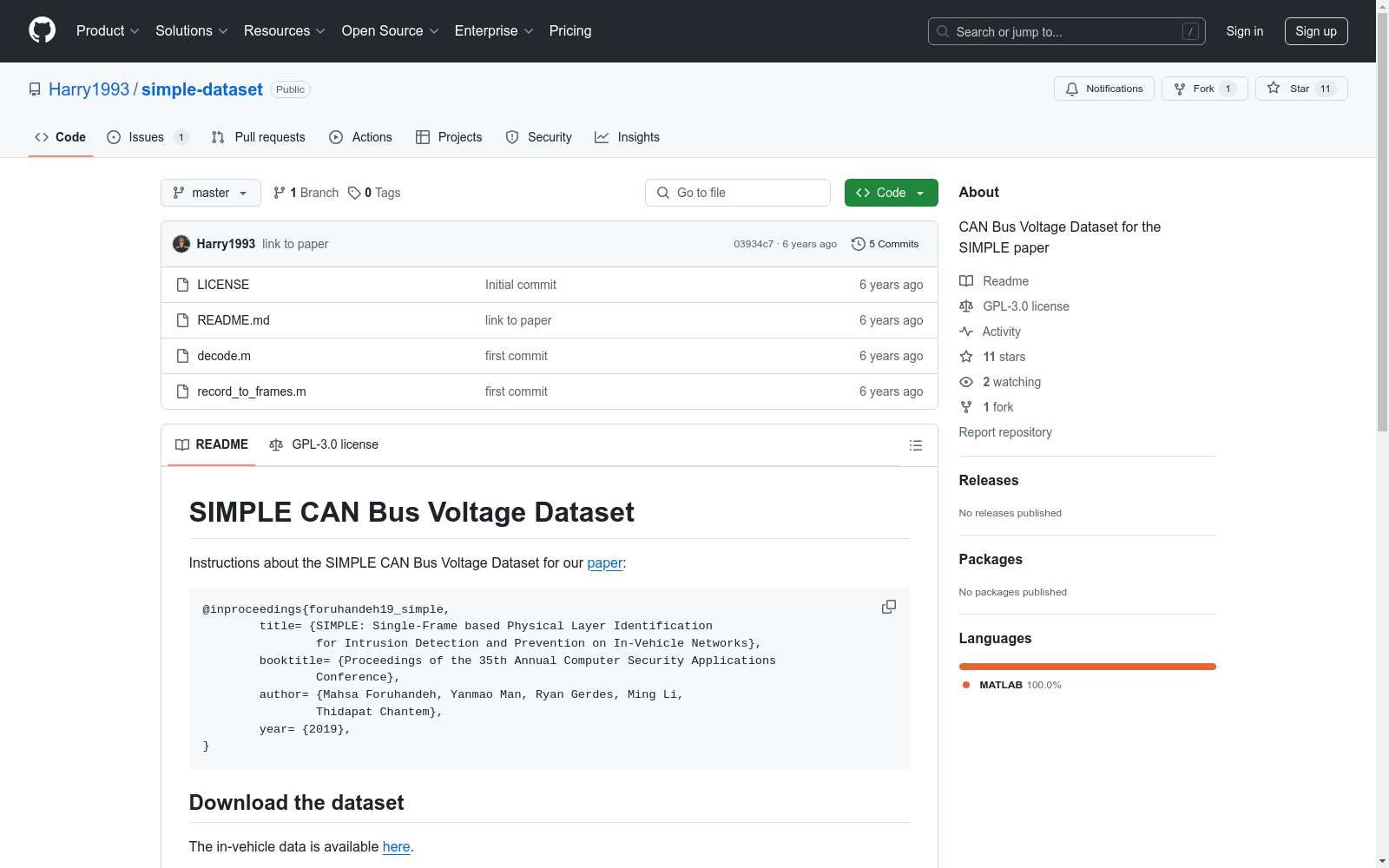This screenshot has width=1389, height=868.
Task: Click 'Initial commit' message for LICENSE
Action: click(x=521, y=285)
